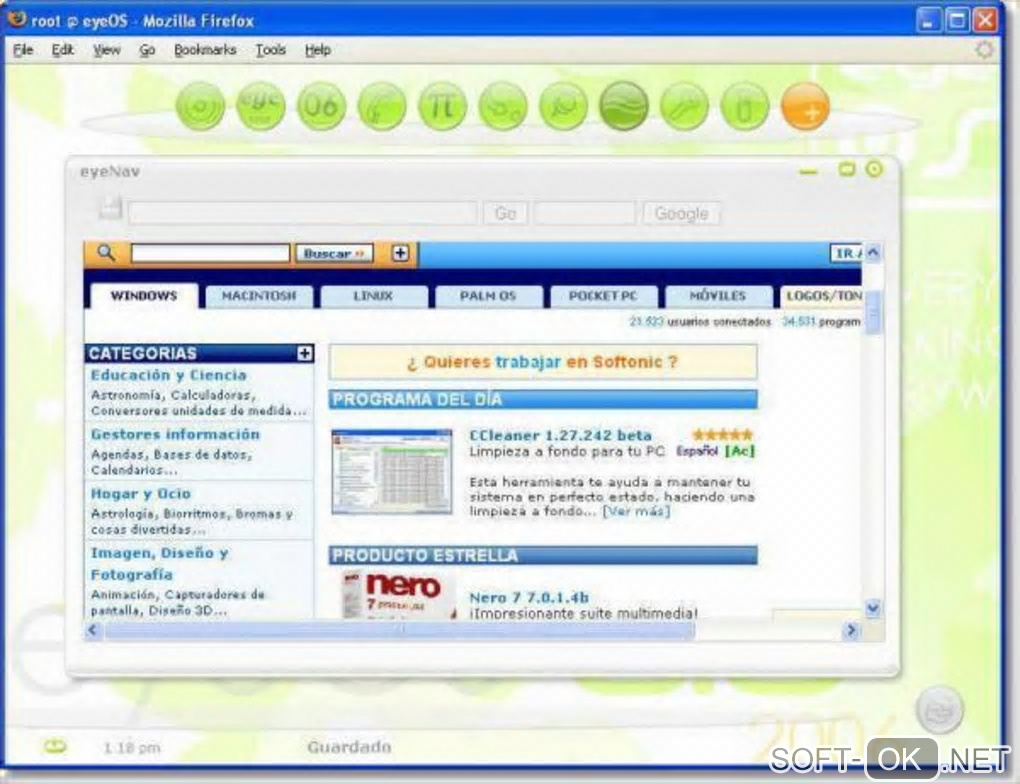Screen dimensions: 1020x784
Task: Click '¿Quieres trabajar en Softonic?' banner
Action: tap(543, 362)
